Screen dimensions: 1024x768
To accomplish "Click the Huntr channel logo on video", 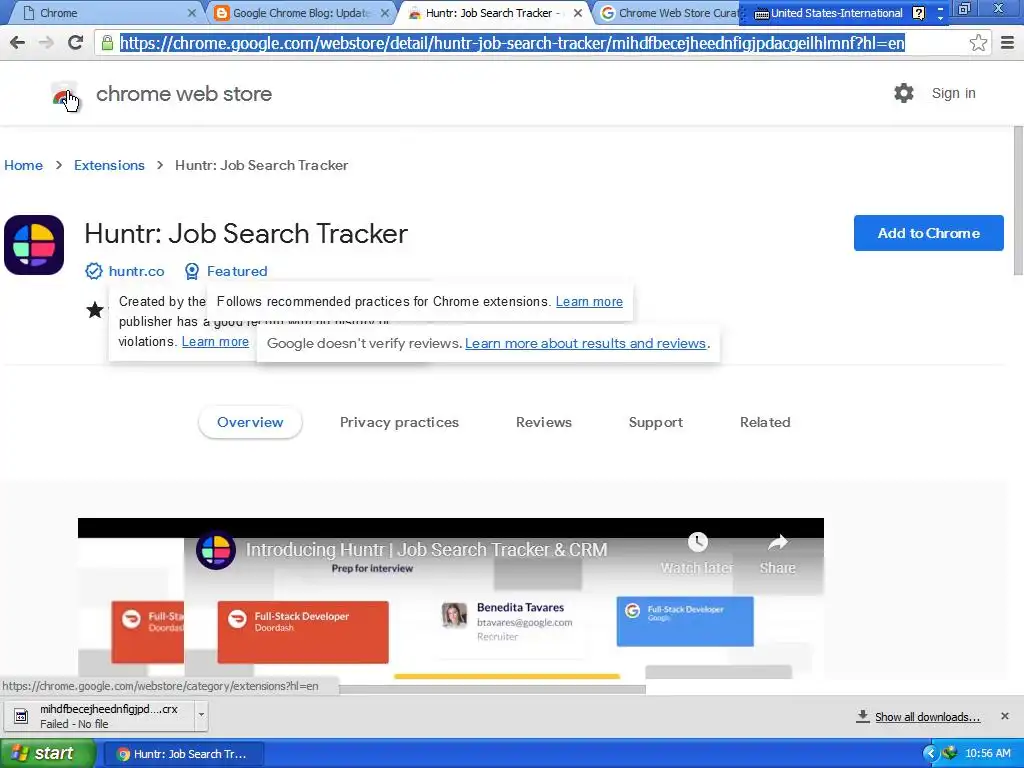I will (216, 550).
